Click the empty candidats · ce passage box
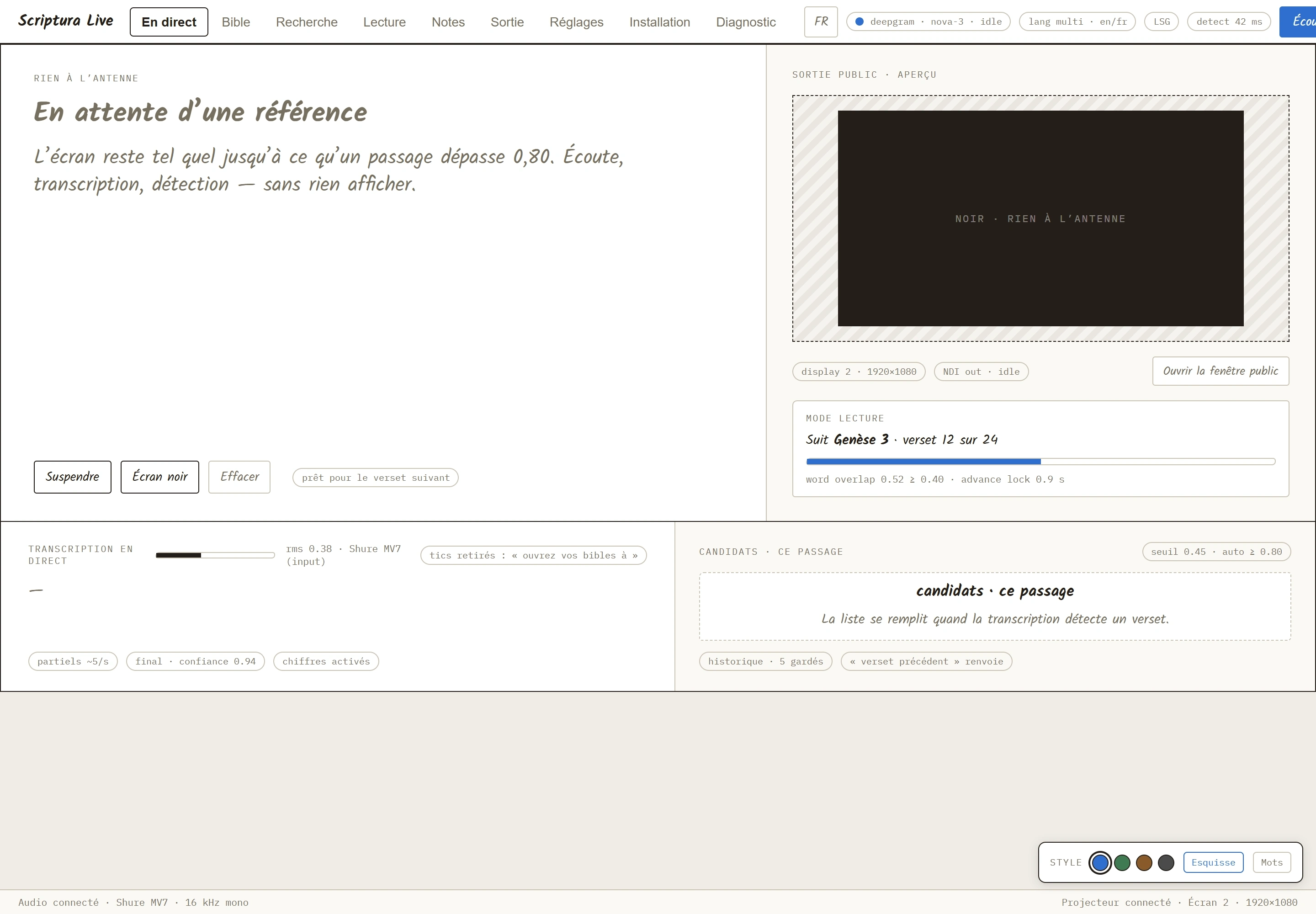1316x914 pixels. 995,606
